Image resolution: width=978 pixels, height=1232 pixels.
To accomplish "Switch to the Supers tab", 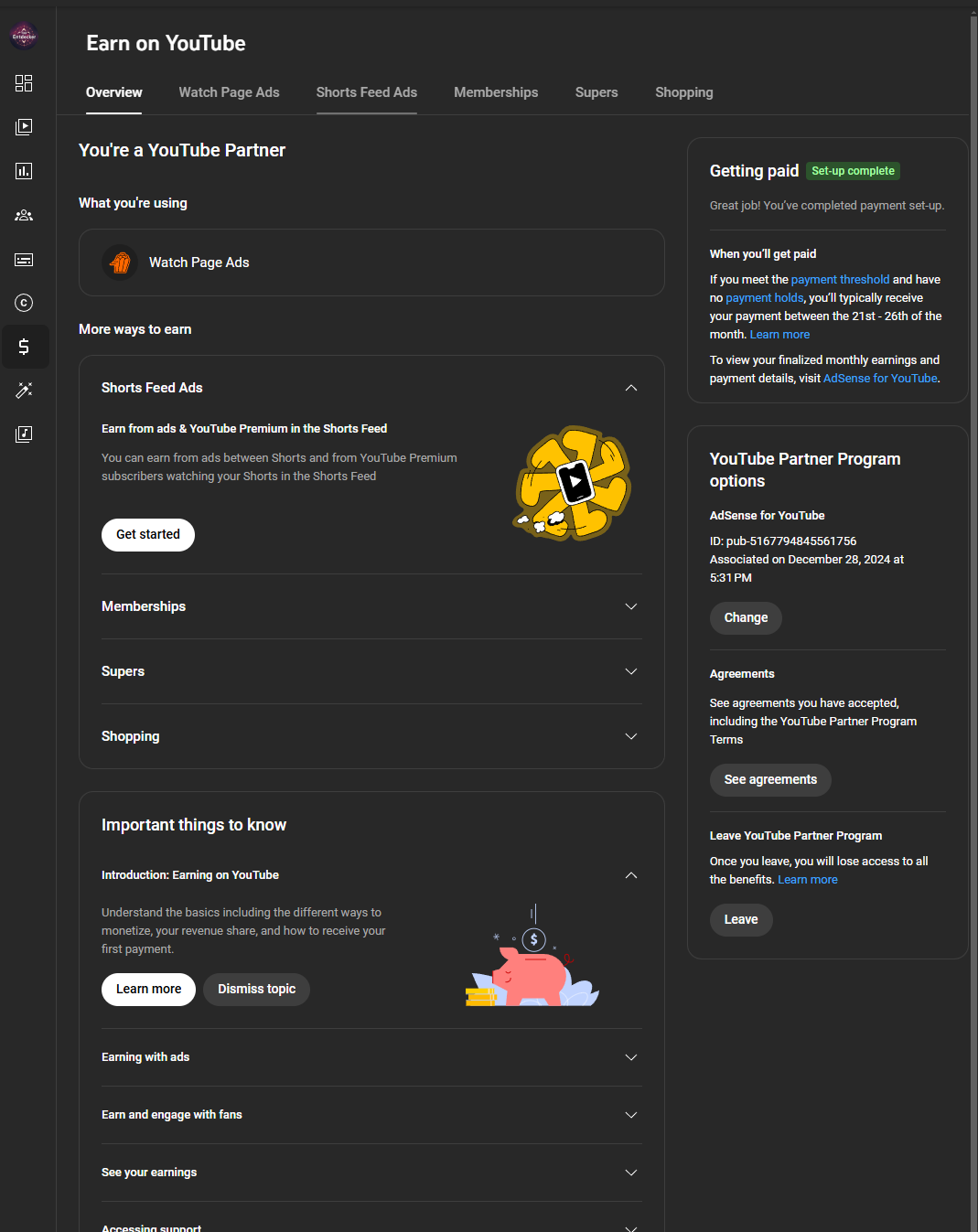I will [x=596, y=92].
